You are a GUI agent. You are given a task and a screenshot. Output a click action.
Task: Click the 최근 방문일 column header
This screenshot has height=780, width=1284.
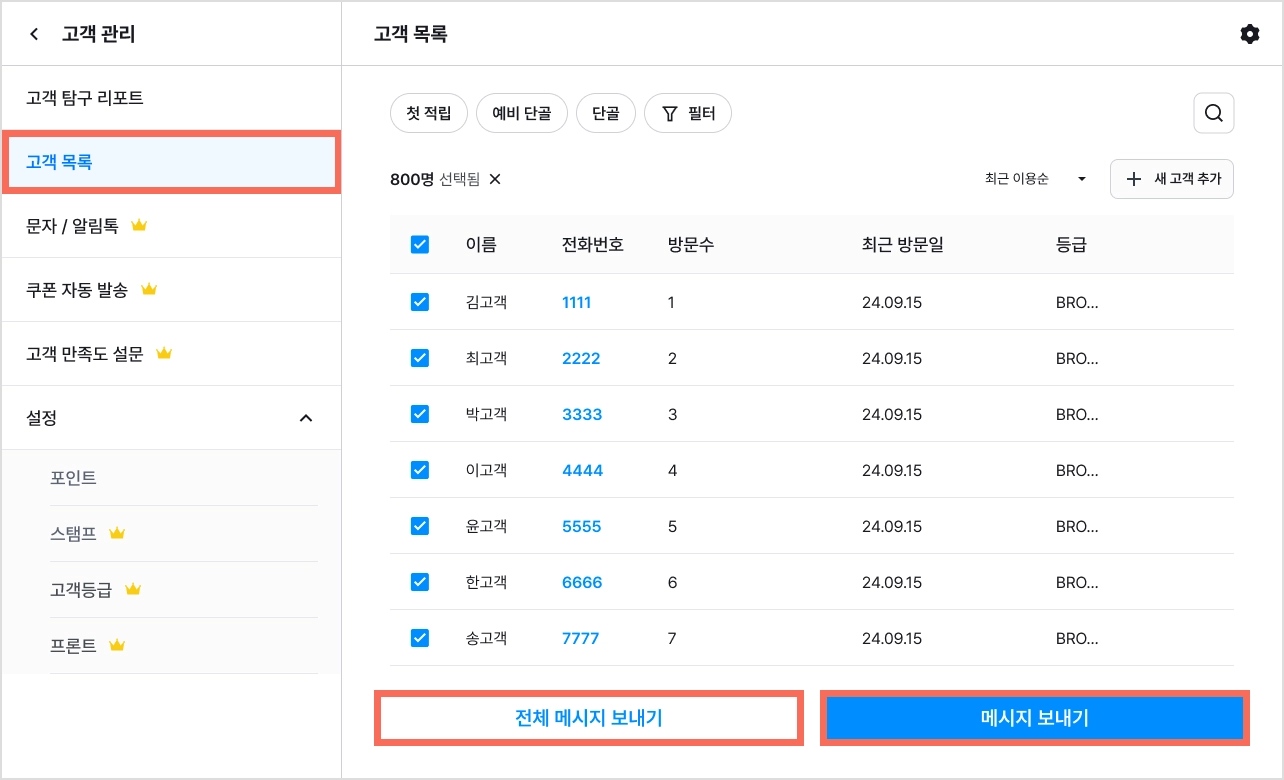[x=903, y=245]
